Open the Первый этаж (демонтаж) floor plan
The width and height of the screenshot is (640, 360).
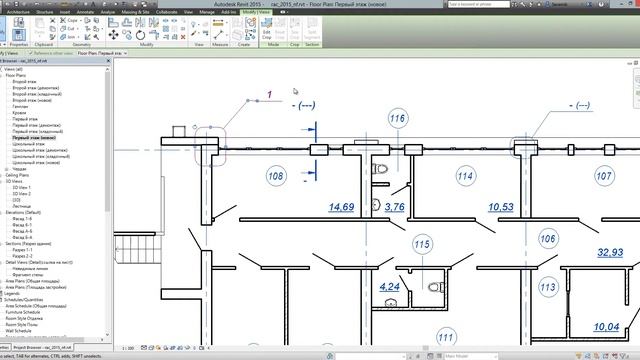pos(36,125)
